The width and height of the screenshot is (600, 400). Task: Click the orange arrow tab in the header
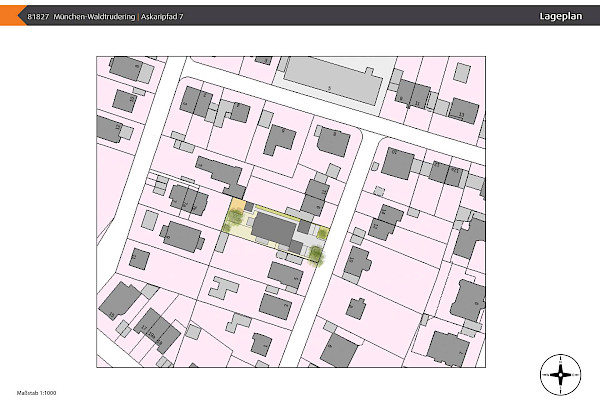pos(13,16)
